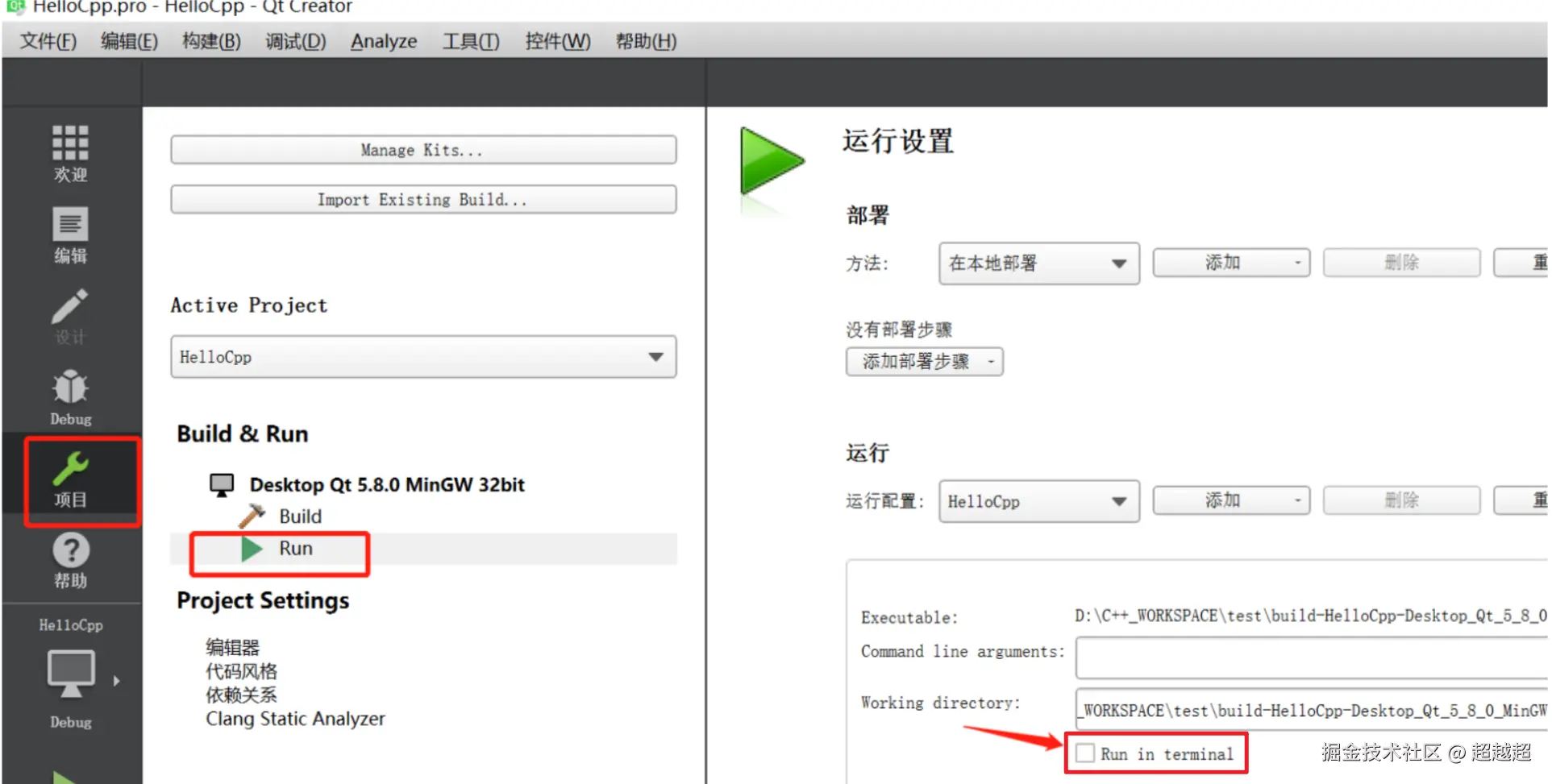Open the 添加 dropdown in deployment section
Screen dimensions: 1552x784
[1231, 263]
